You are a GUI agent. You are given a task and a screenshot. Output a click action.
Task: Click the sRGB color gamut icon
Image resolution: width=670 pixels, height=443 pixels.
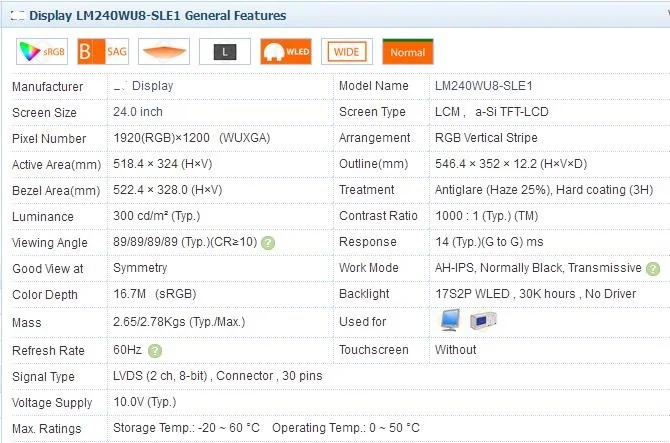click(42, 52)
